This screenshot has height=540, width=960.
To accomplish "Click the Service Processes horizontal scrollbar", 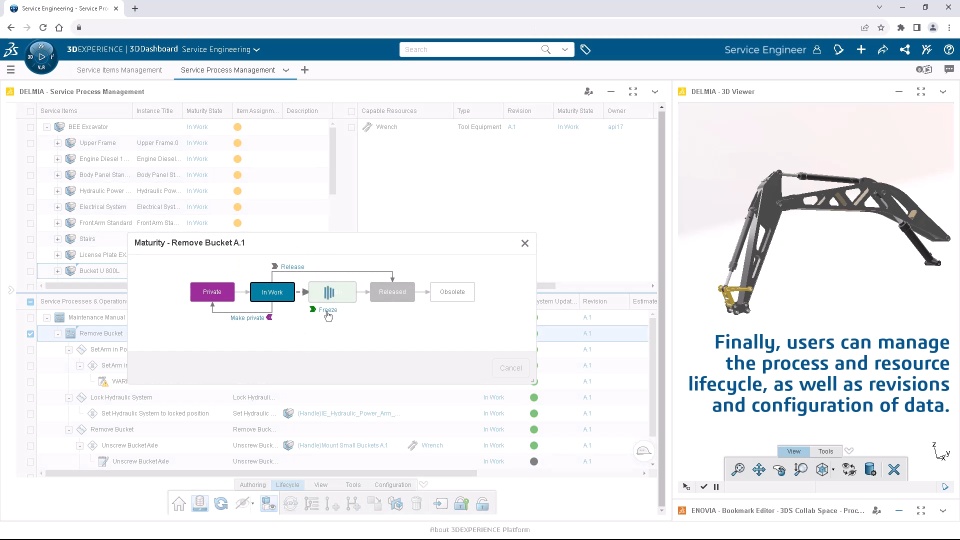I will coord(261,473).
